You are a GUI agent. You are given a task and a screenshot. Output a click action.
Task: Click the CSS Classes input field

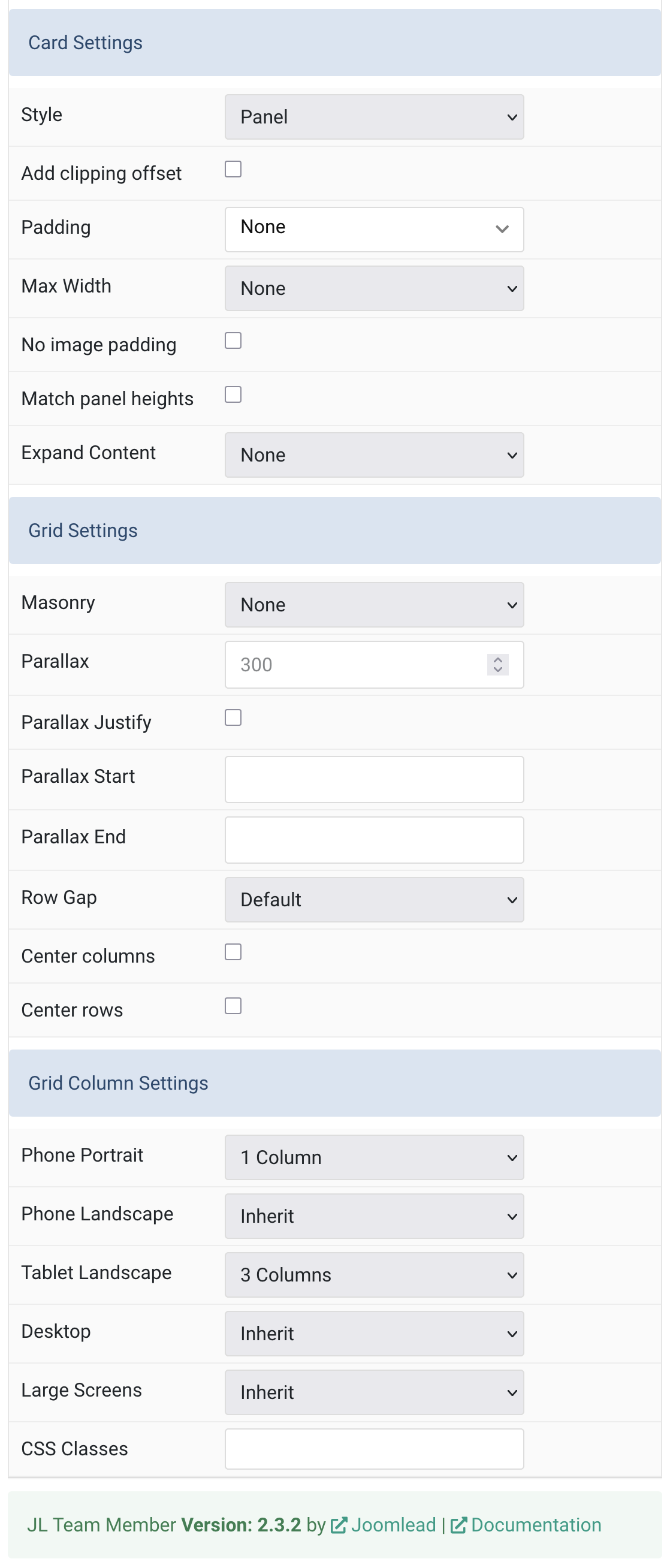coord(373,1449)
